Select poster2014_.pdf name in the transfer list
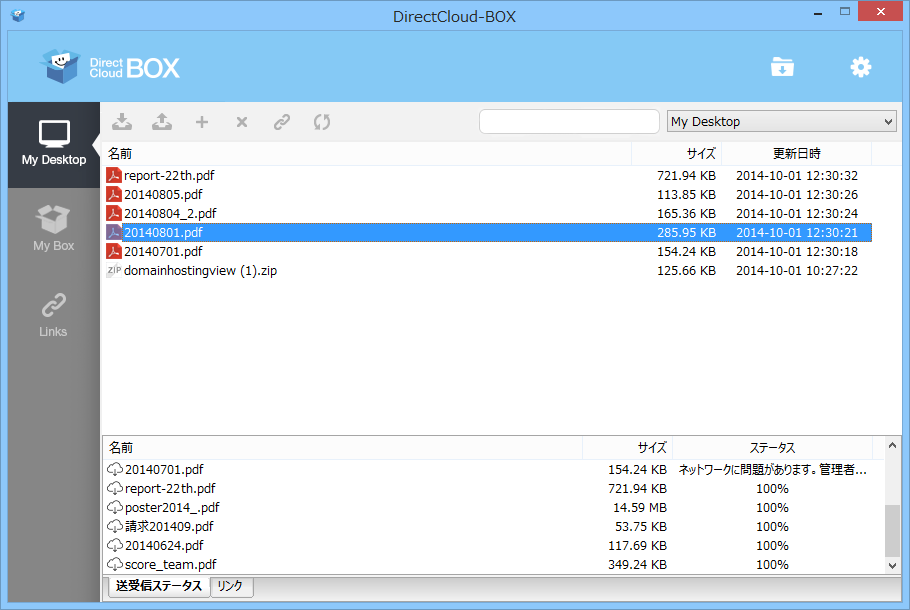Image resolution: width=910 pixels, height=610 pixels. point(172,507)
